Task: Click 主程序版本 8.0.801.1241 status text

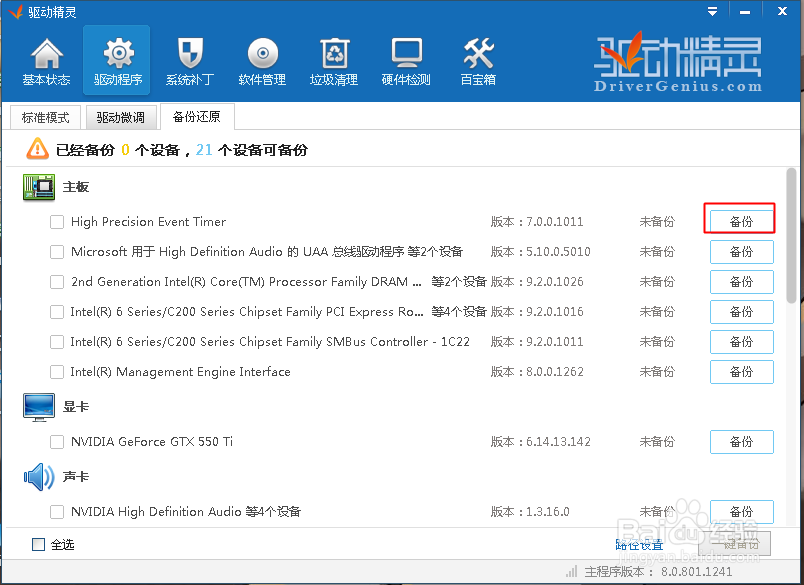Action: (658, 572)
